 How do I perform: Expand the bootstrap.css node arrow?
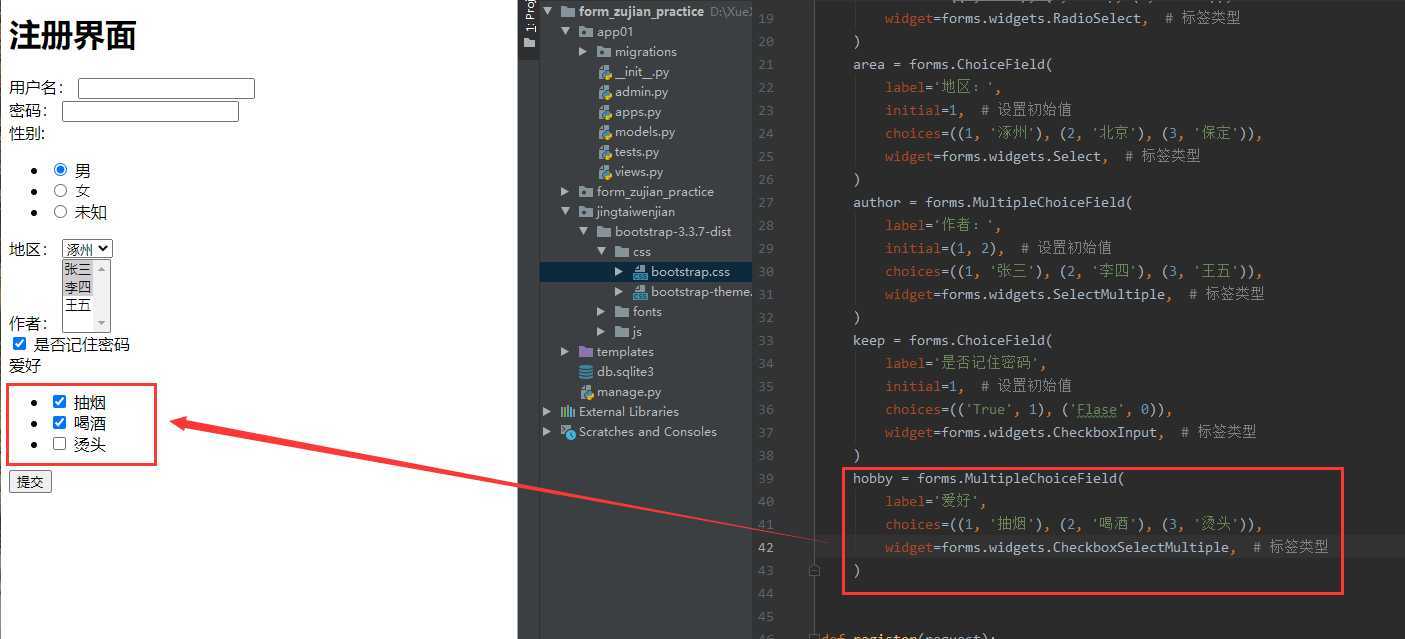click(620, 272)
